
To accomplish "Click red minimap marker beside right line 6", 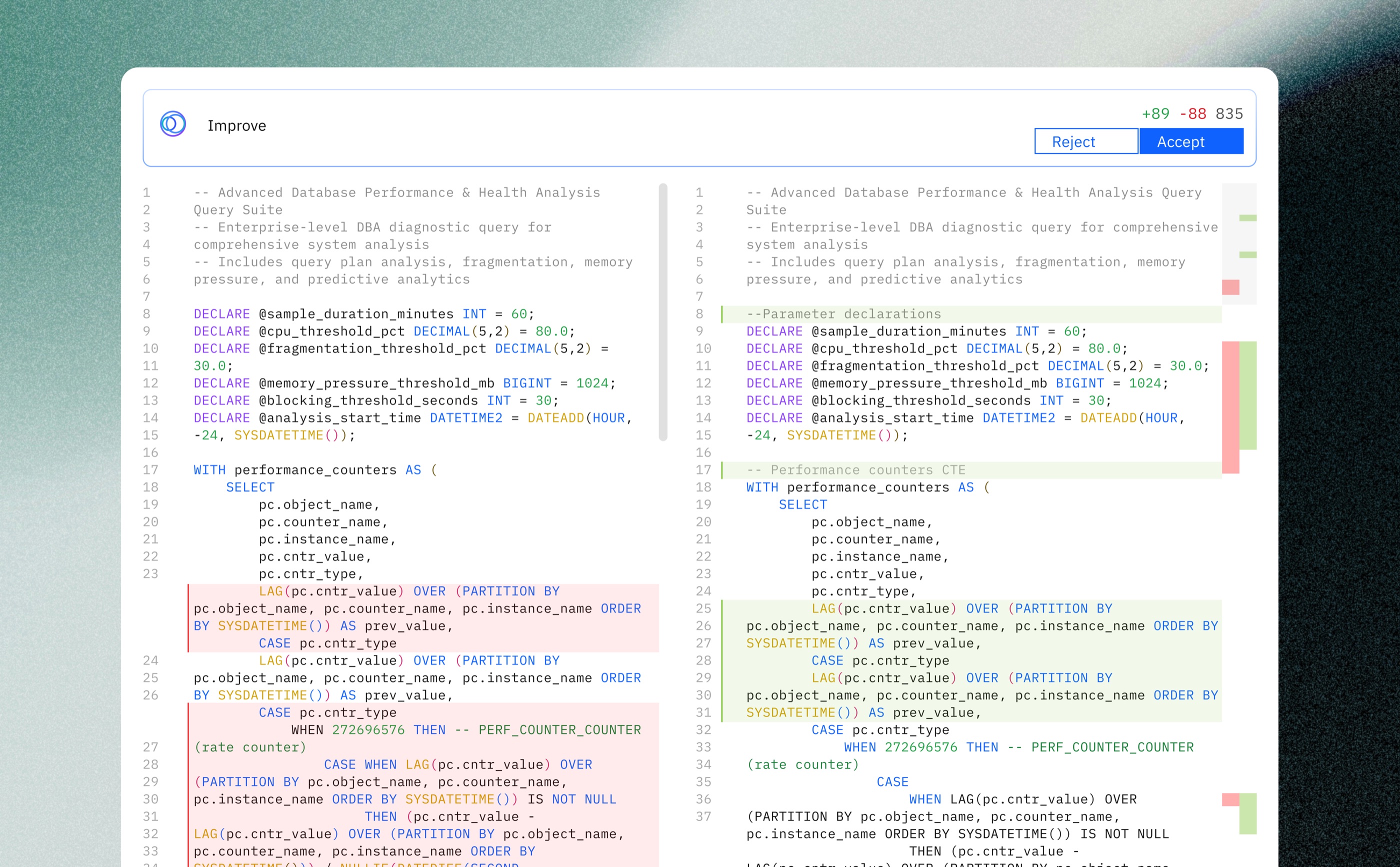I will pos(1230,287).
